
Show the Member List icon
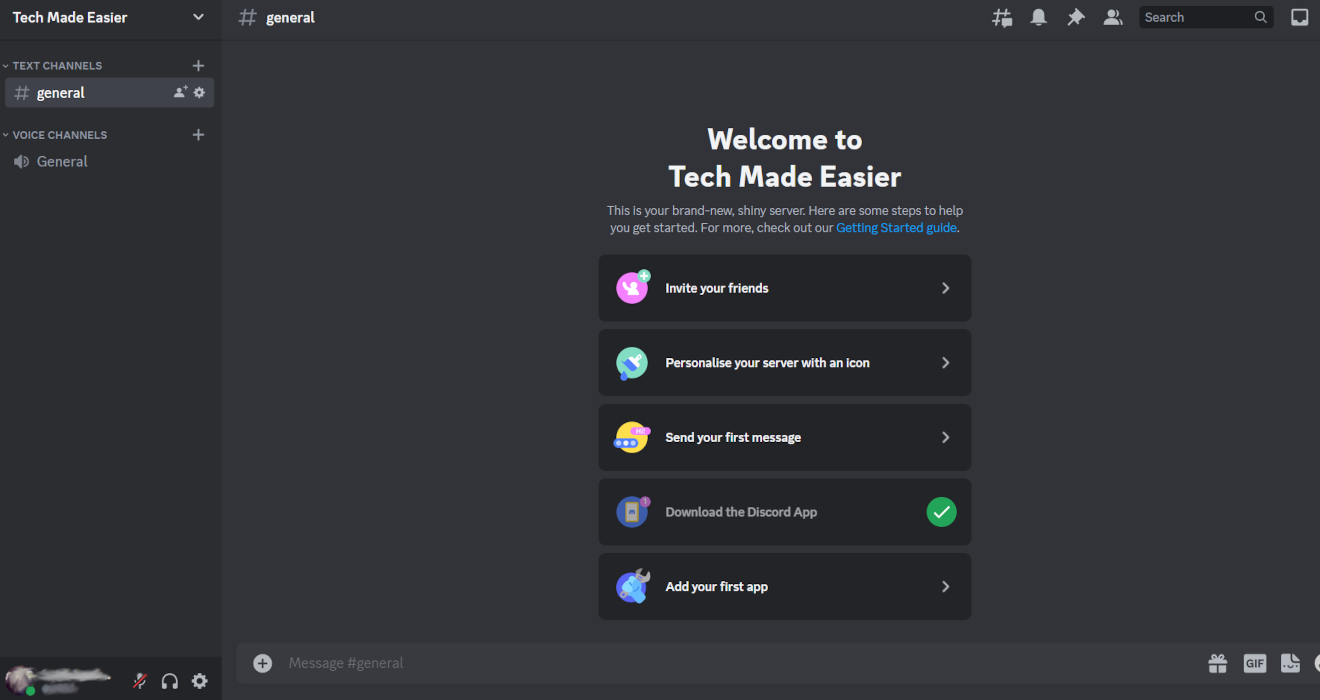1112,17
